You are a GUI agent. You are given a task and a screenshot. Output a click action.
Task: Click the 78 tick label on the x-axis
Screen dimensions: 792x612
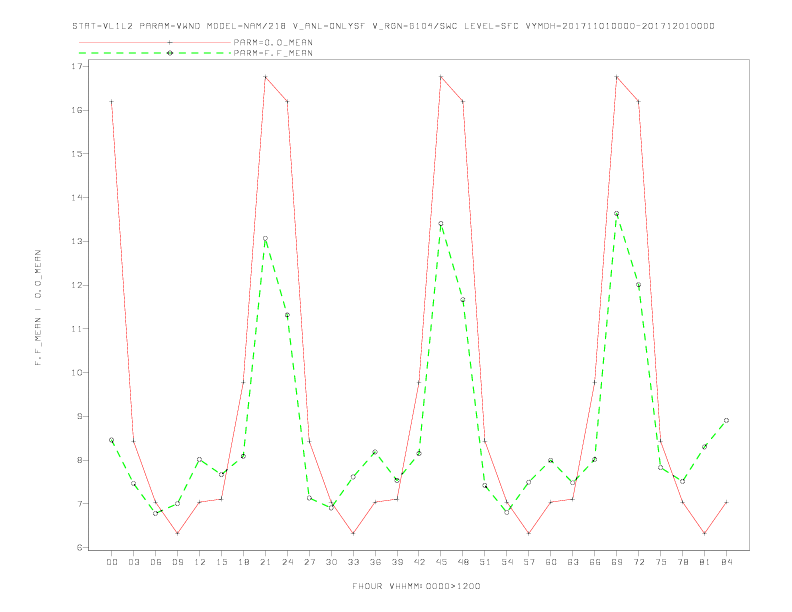pyautogui.click(x=682, y=562)
